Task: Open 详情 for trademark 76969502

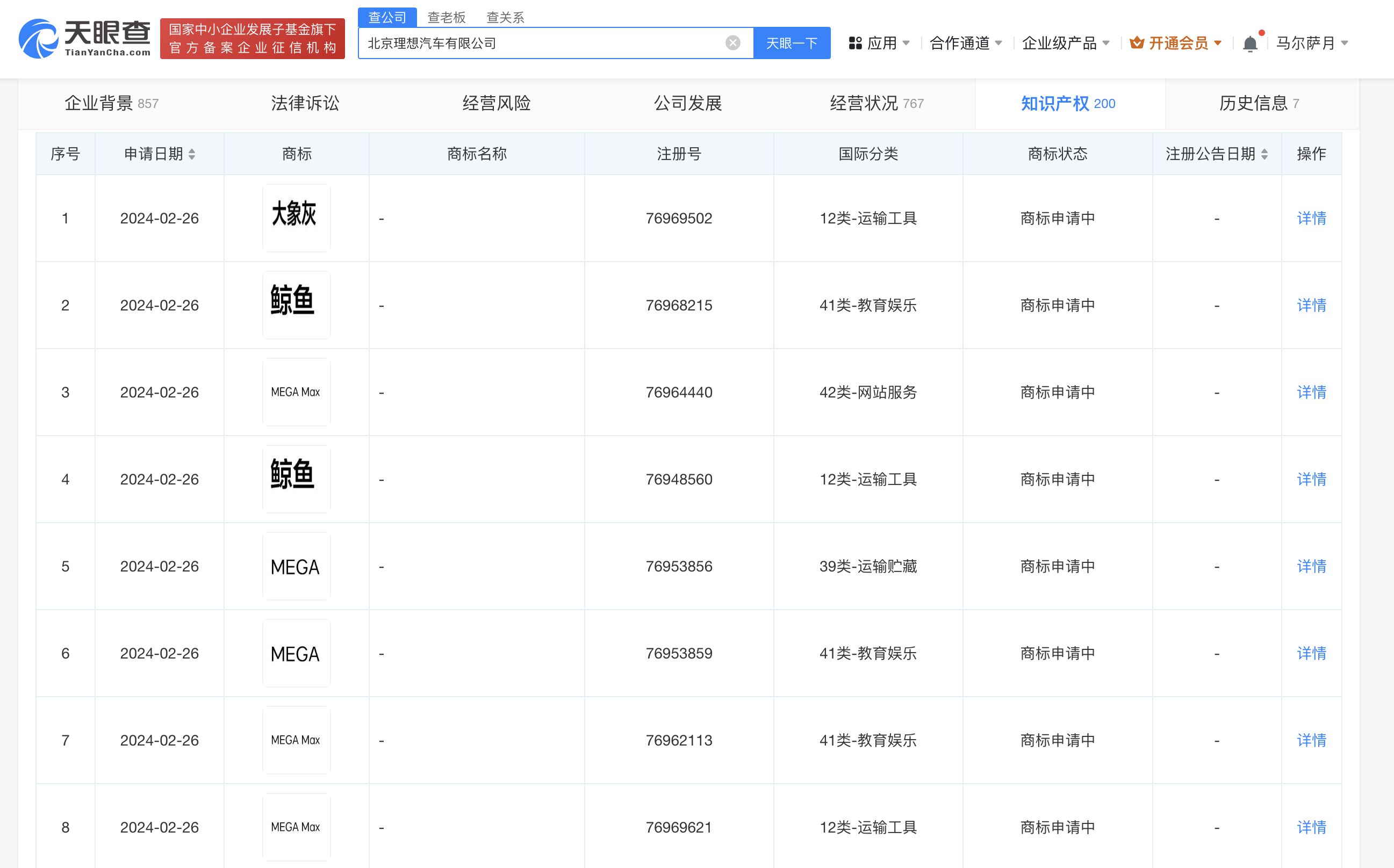Action: tap(1311, 218)
